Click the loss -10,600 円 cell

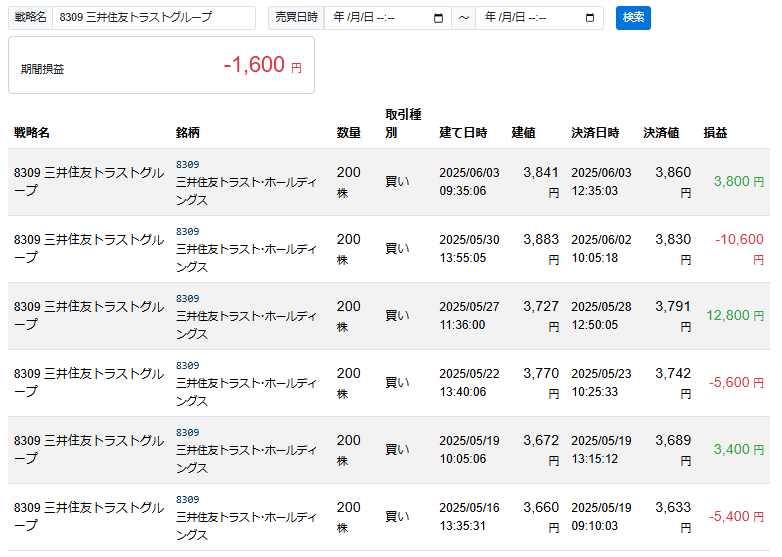(x=739, y=248)
